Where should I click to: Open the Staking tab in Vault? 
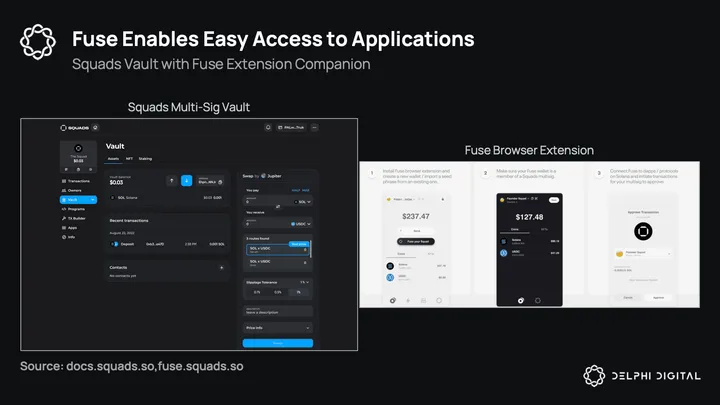click(x=145, y=159)
